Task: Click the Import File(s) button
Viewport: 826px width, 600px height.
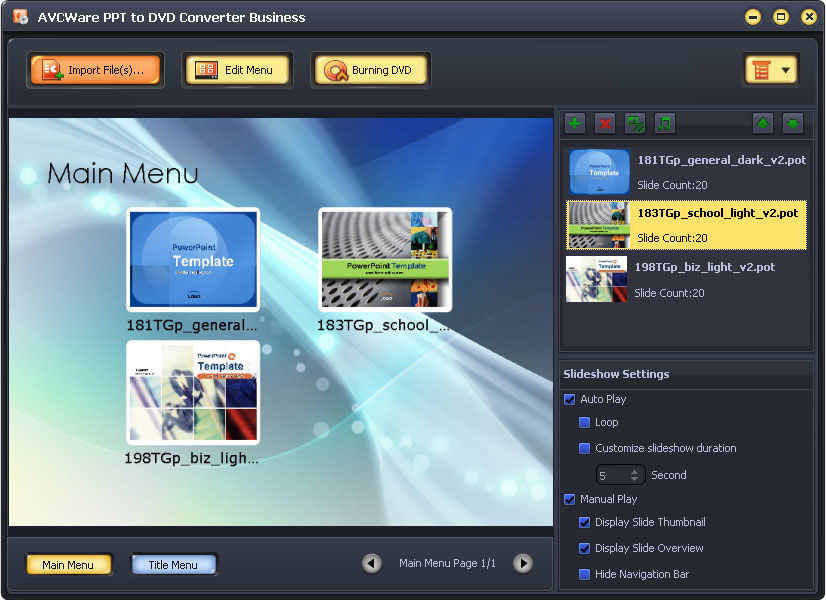Action: pyautogui.click(x=95, y=70)
